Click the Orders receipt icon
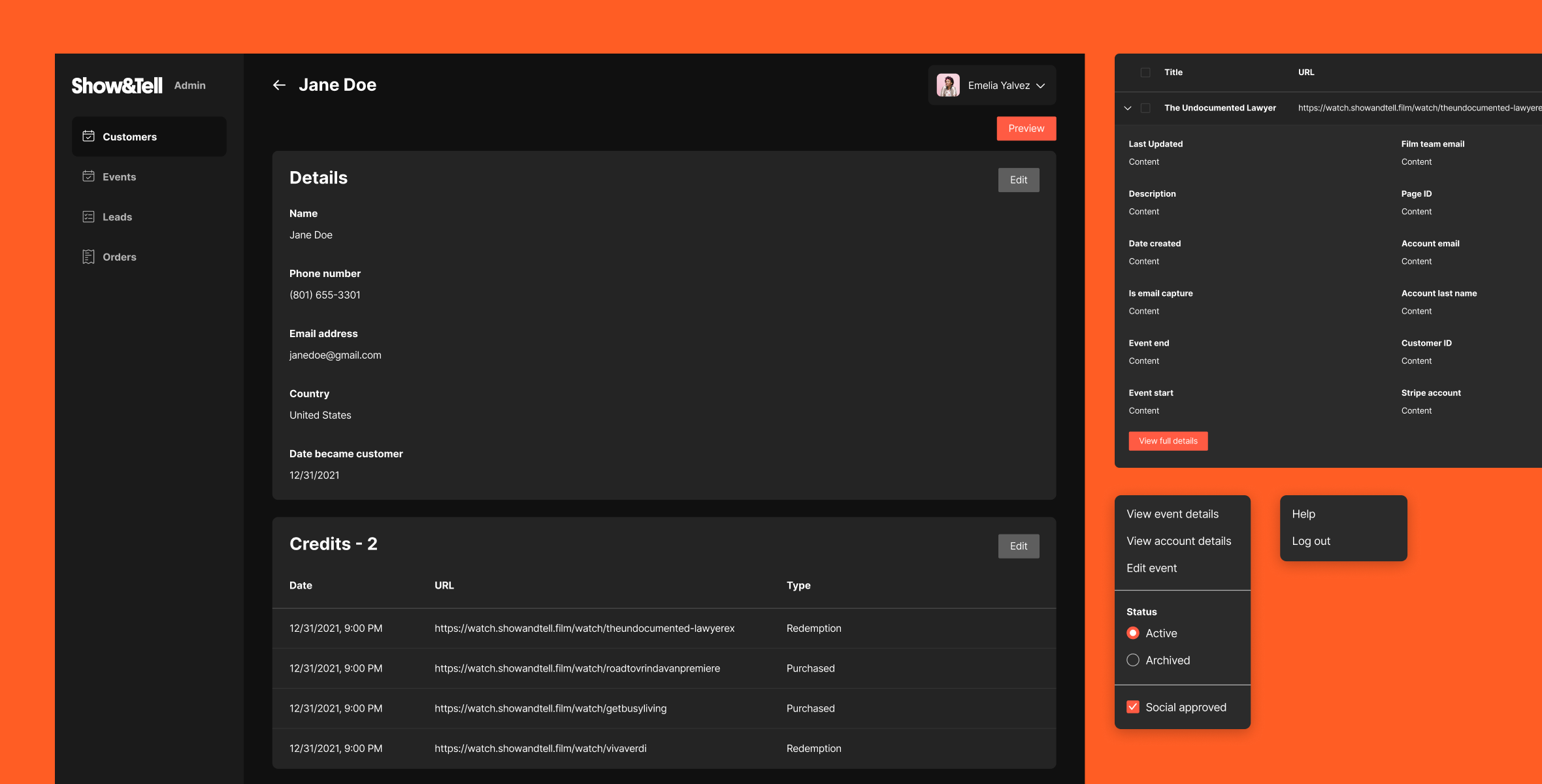Viewport: 1542px width, 784px height. coord(88,257)
